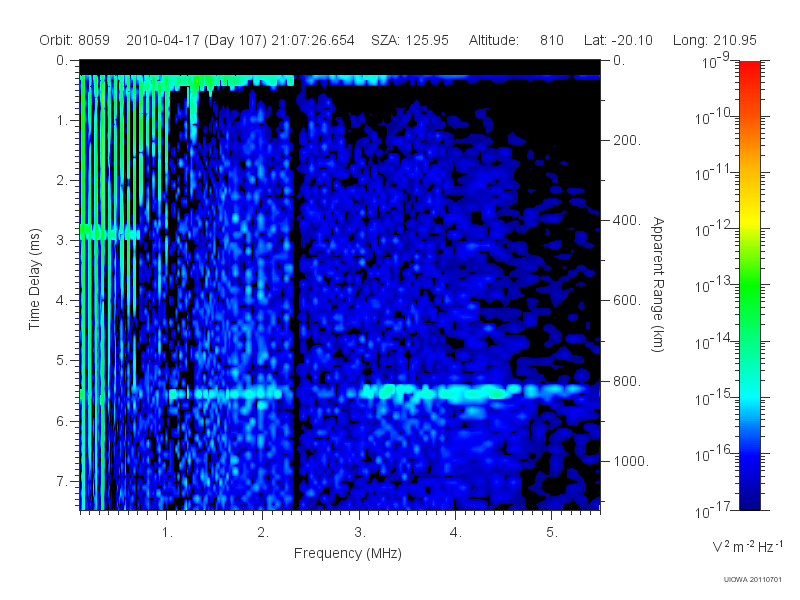Click the SZA: 125.95 header value
800x600 pixels.
pyautogui.click(x=410, y=40)
